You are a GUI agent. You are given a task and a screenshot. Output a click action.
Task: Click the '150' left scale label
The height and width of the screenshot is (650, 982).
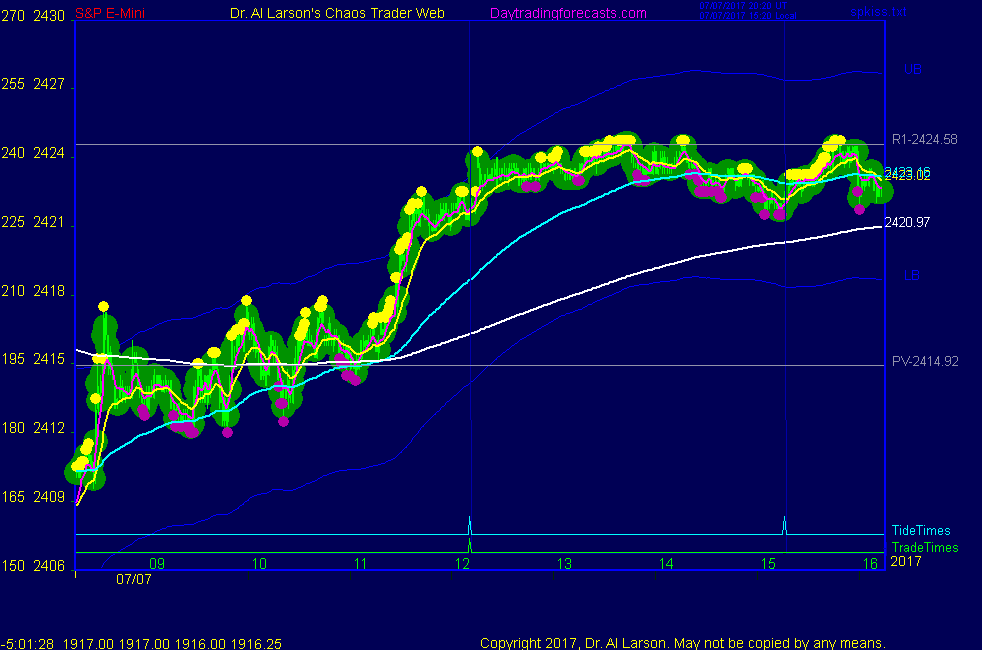13,565
